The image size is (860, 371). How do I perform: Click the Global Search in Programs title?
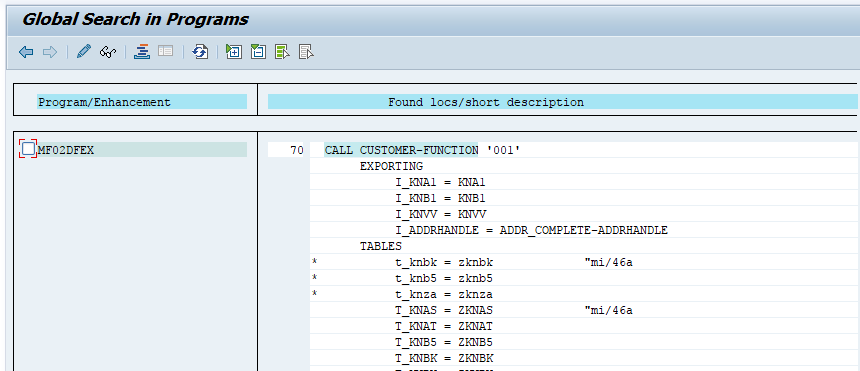[x=135, y=19]
